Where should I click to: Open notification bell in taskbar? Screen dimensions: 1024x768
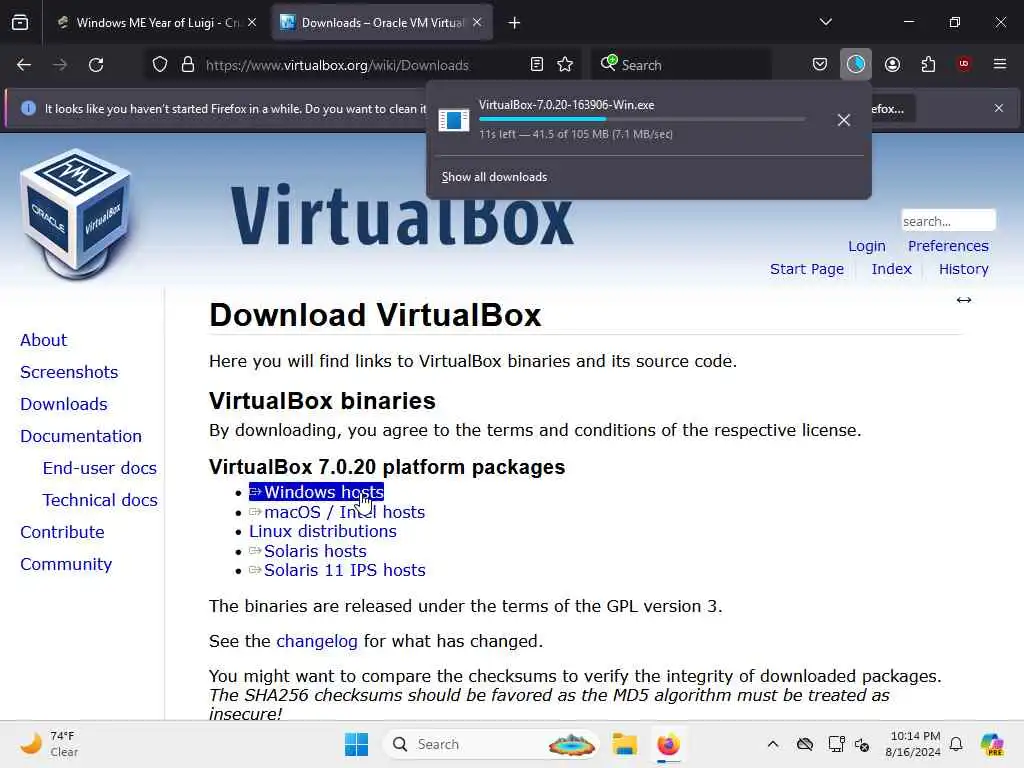956,744
